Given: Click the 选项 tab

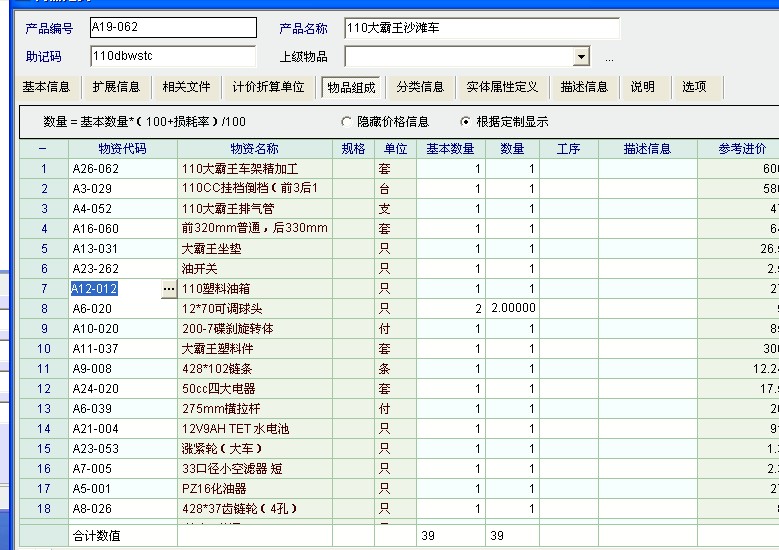Looking at the screenshot, I should tap(694, 87).
